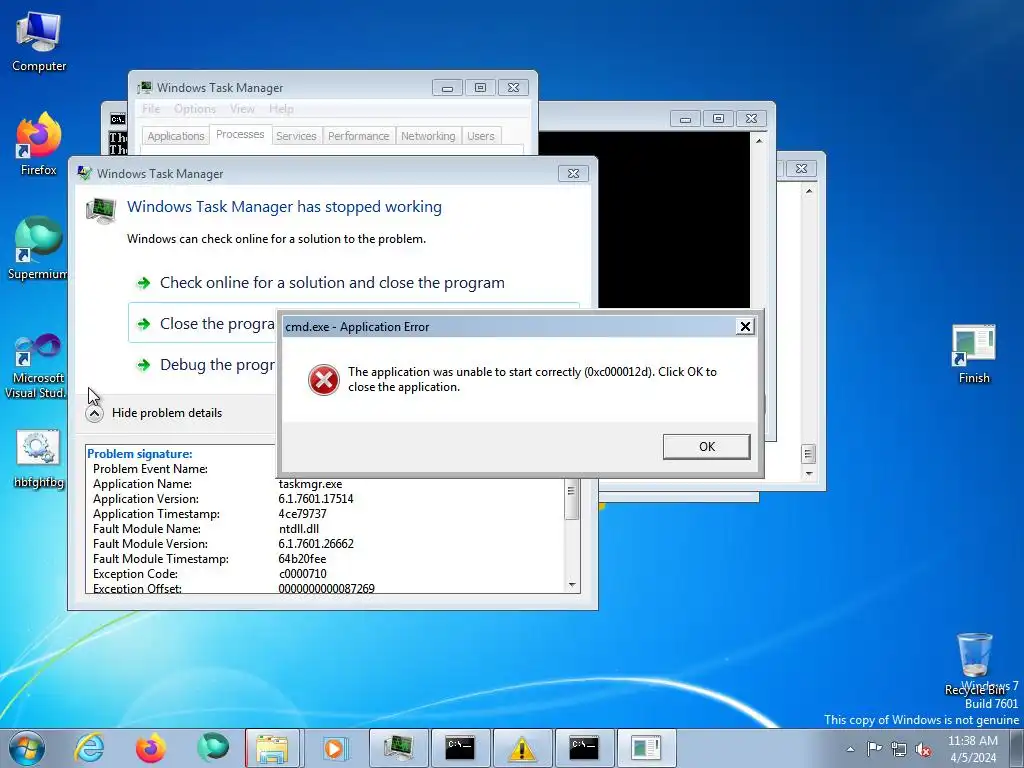The image size is (1024, 768).
Task: Switch to Services tab in Task Manager
Action: pos(296,136)
